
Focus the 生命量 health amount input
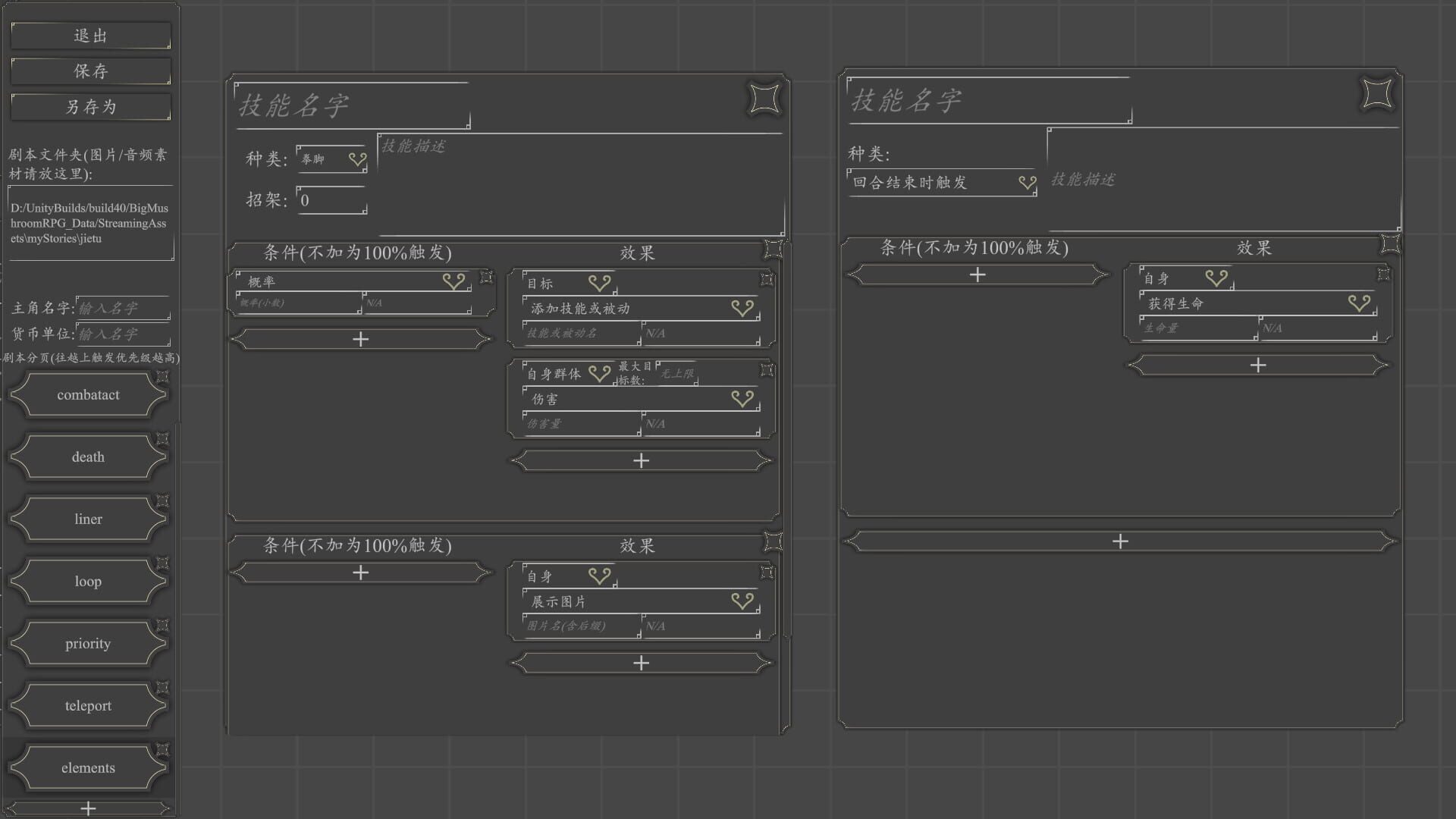point(1199,328)
